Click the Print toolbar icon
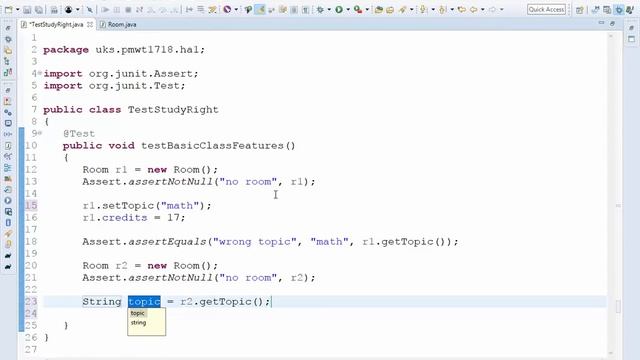 pos(54,9)
